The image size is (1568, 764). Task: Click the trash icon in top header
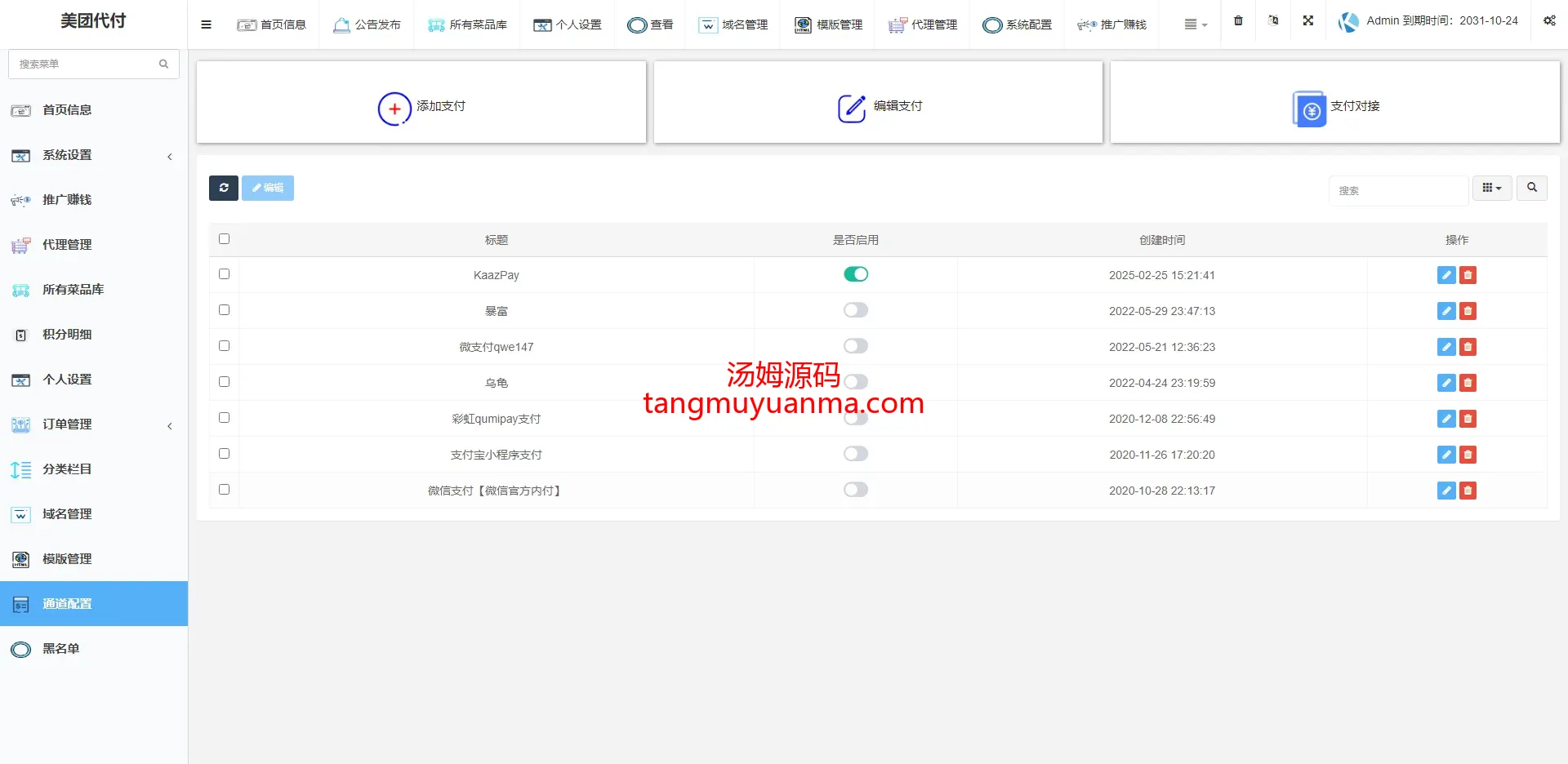click(x=1238, y=21)
